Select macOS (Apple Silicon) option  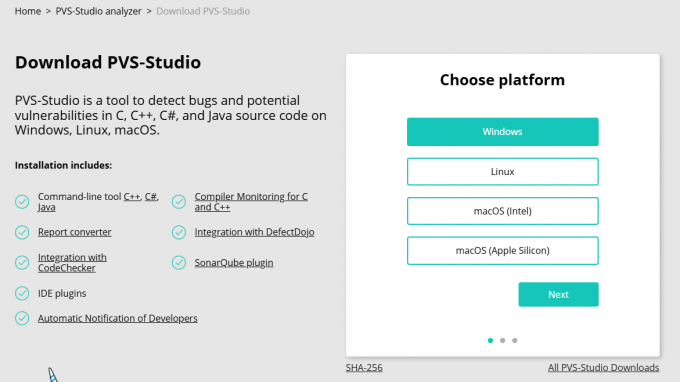coord(502,251)
